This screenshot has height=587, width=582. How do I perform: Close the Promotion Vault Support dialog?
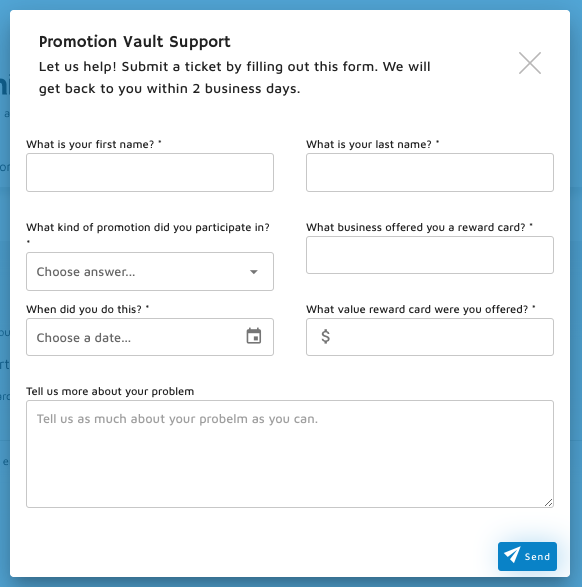530,63
